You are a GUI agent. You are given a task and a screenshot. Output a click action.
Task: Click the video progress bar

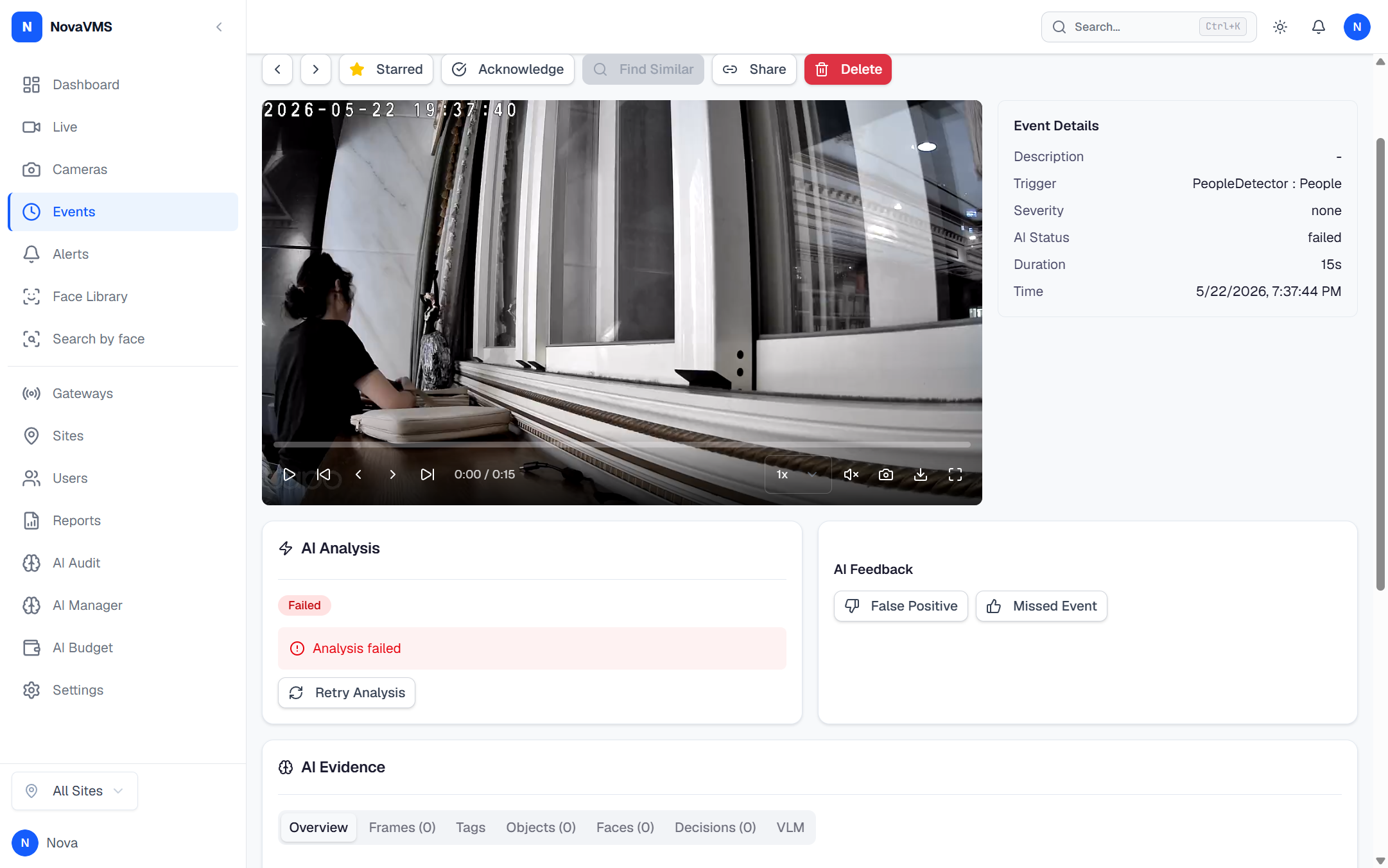point(621,444)
